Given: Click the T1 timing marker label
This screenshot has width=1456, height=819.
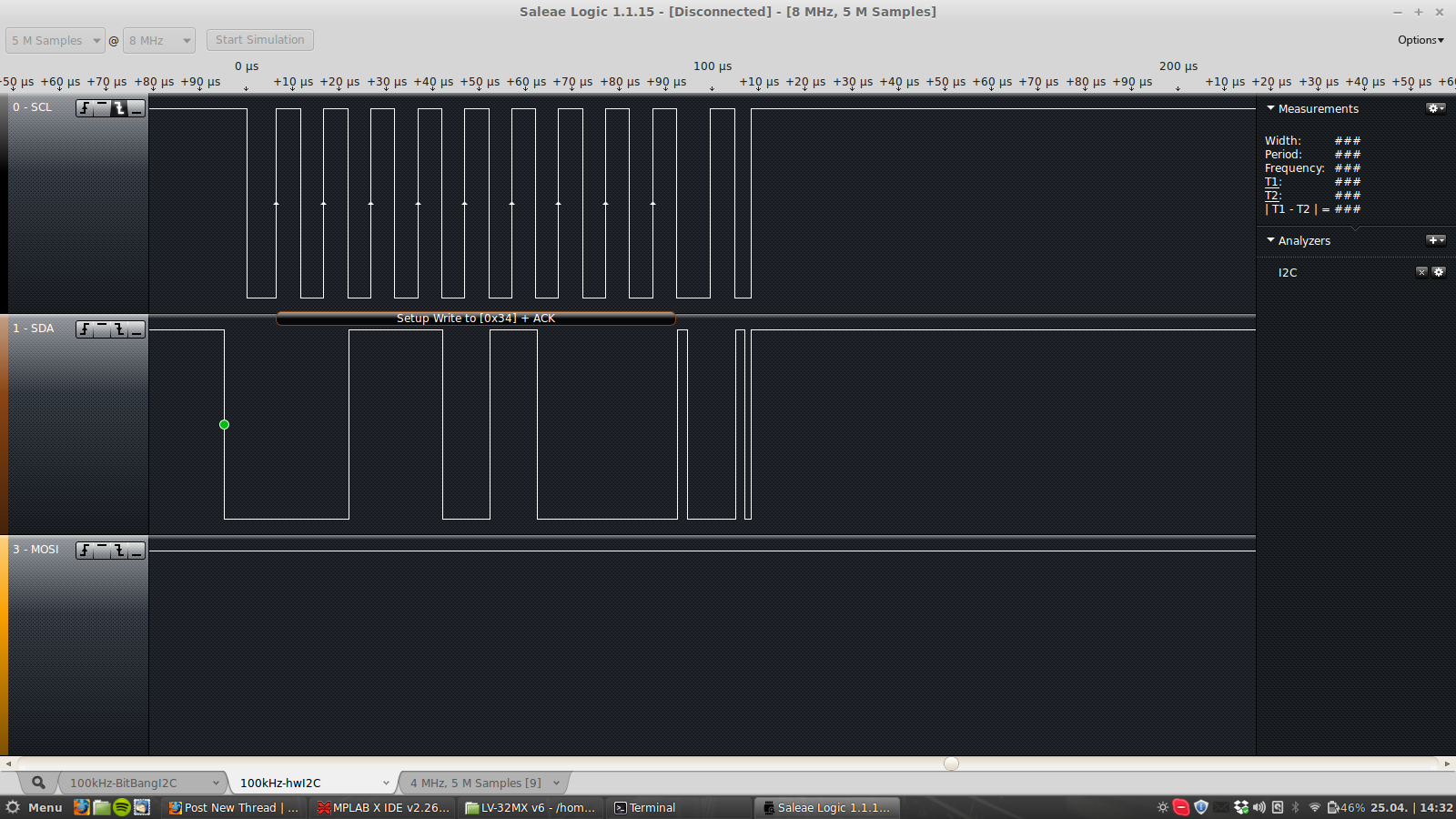Looking at the screenshot, I should tap(1272, 182).
